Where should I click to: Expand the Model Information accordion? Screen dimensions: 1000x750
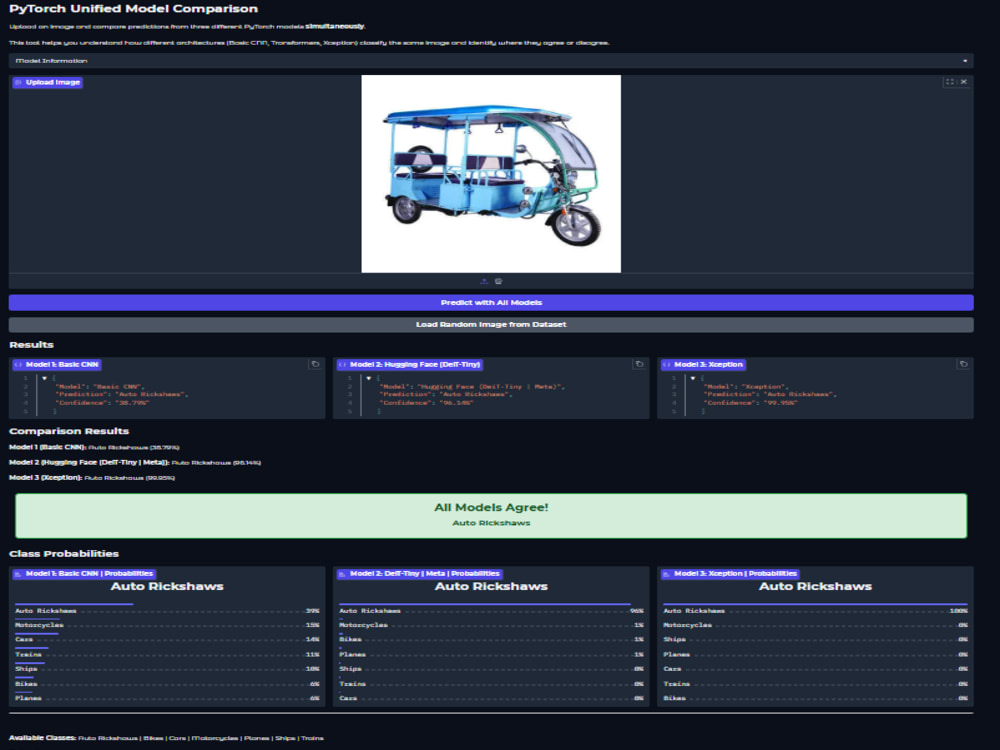pyautogui.click(x=491, y=61)
